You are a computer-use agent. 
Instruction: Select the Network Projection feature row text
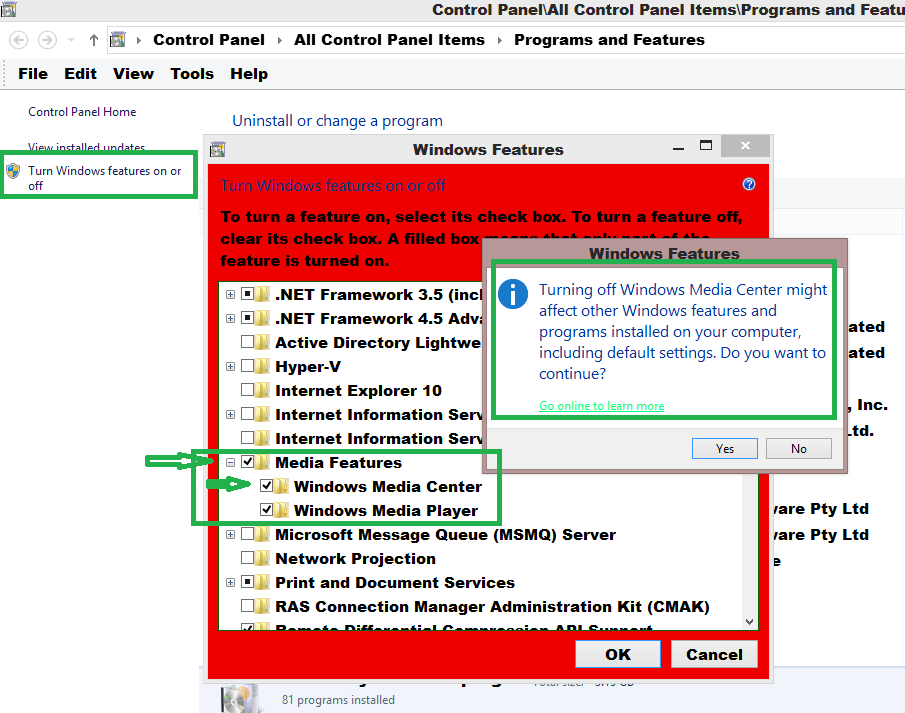click(356, 559)
